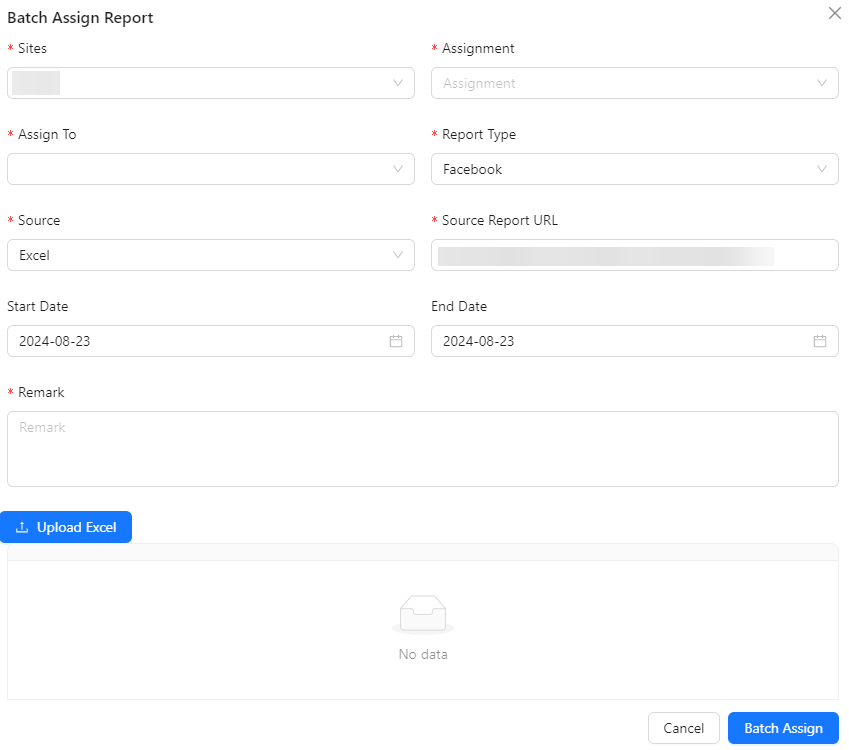Close the Batch Assign Report dialog

pos(835,13)
